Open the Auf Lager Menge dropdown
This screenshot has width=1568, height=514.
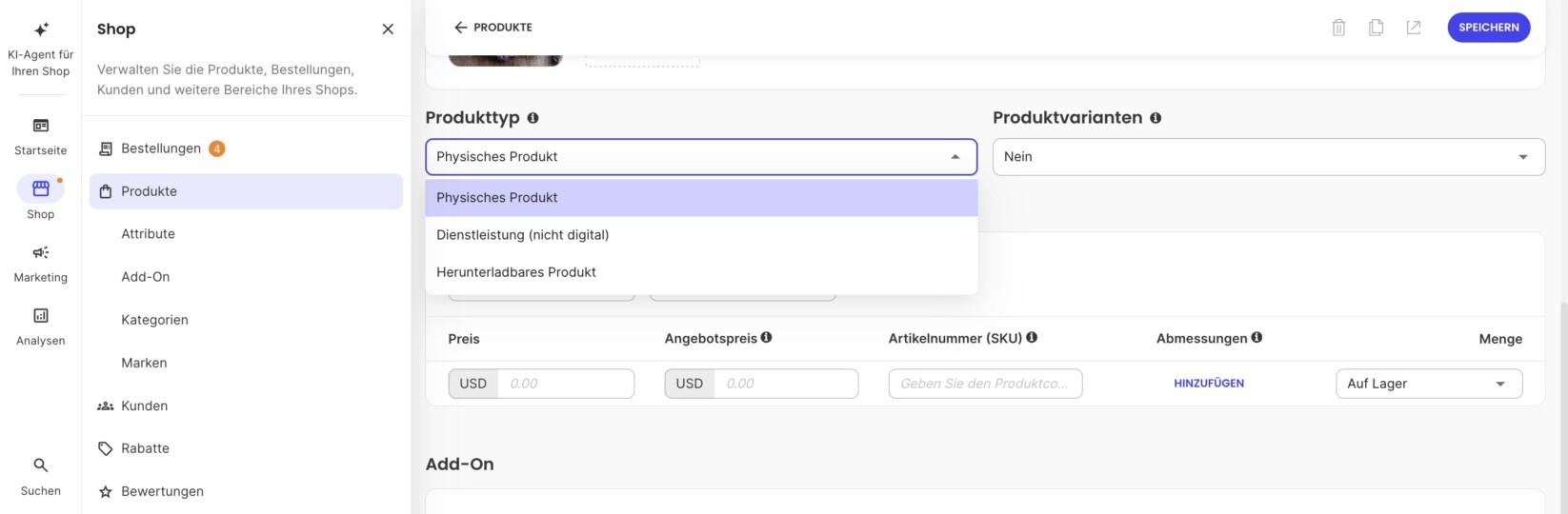pyautogui.click(x=1429, y=384)
